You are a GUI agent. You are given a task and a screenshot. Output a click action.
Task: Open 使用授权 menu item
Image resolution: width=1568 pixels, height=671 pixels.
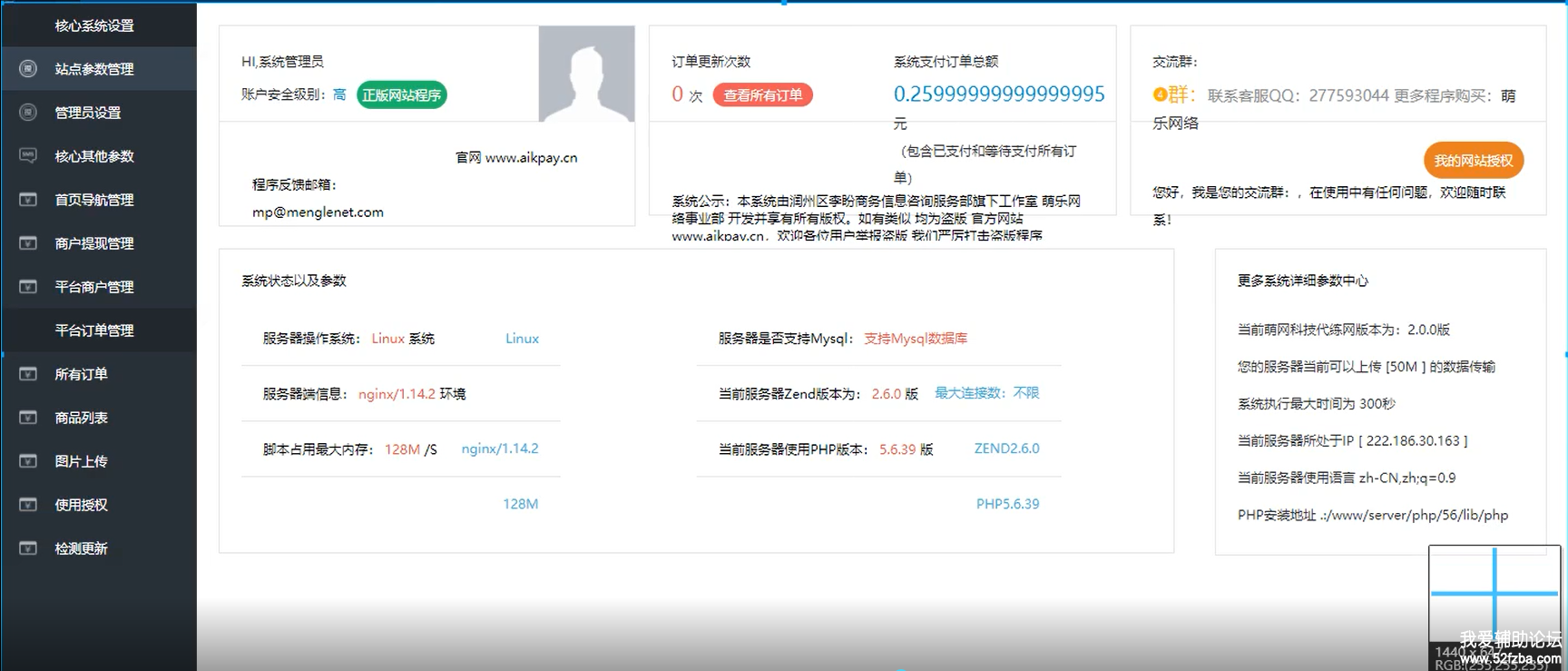pos(81,505)
